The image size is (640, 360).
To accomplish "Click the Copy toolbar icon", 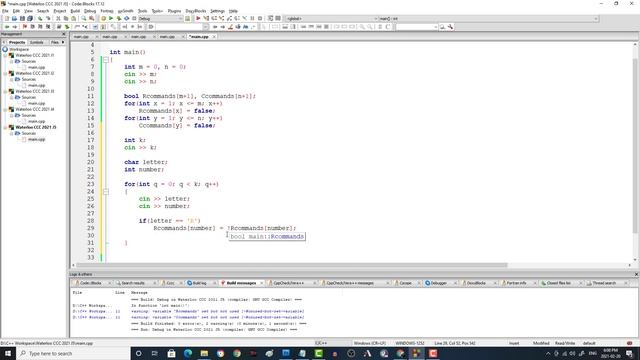I will pyautogui.click(x=66, y=18).
